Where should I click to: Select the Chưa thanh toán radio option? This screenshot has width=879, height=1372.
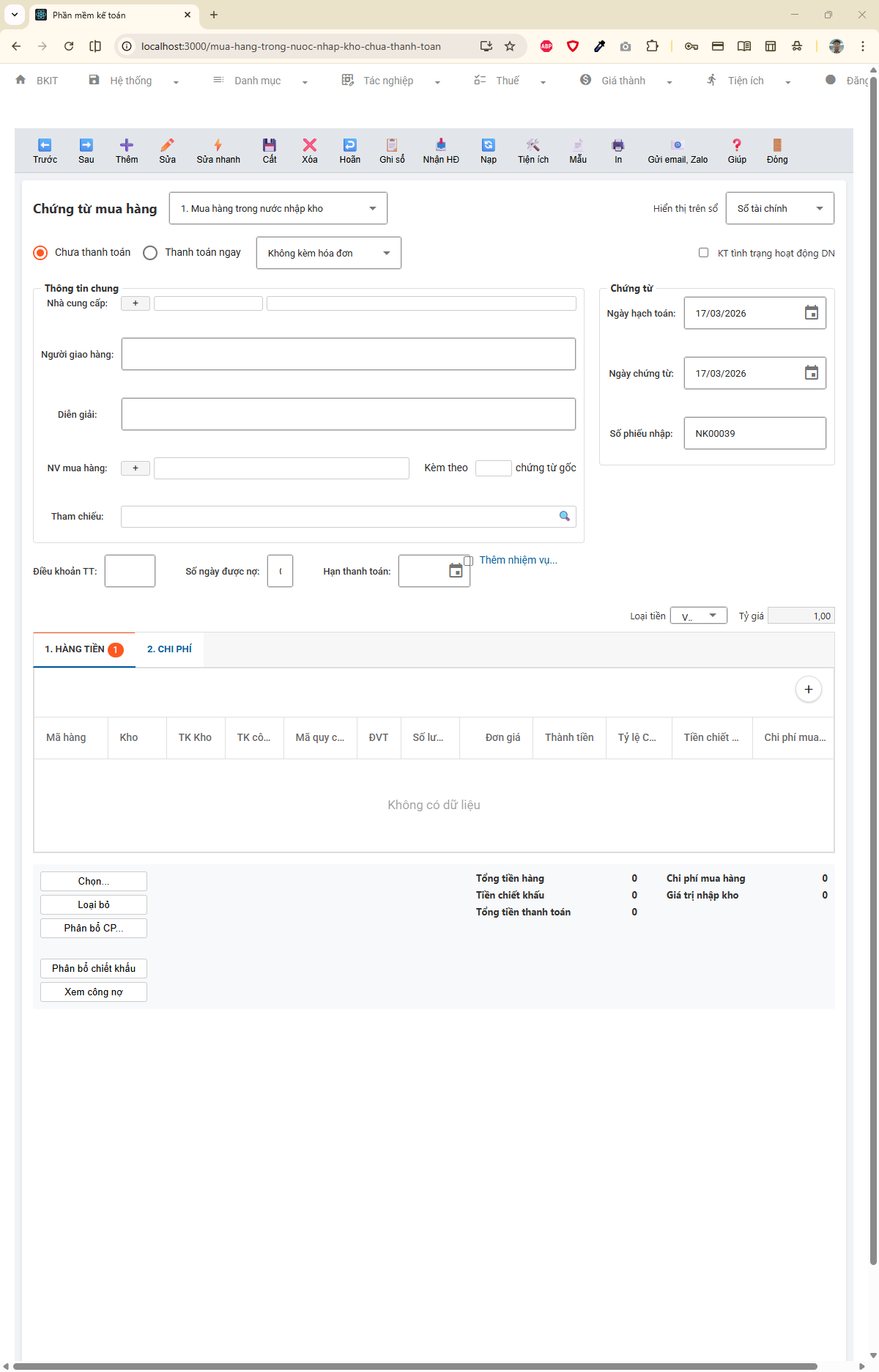coord(41,253)
